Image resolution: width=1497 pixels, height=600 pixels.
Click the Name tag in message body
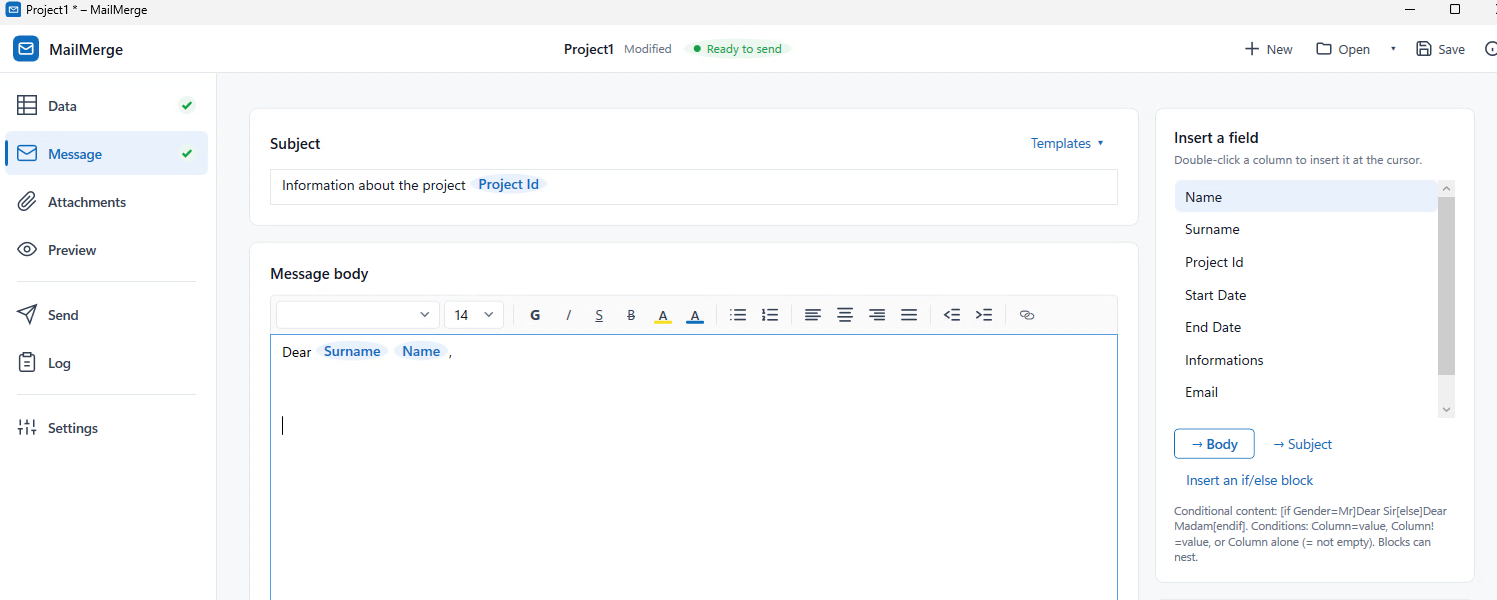click(x=421, y=351)
